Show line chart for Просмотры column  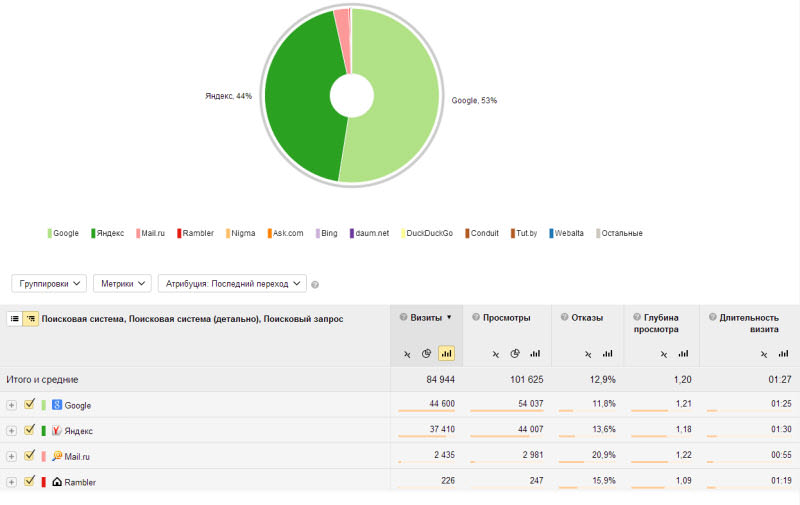pyautogui.click(x=495, y=354)
